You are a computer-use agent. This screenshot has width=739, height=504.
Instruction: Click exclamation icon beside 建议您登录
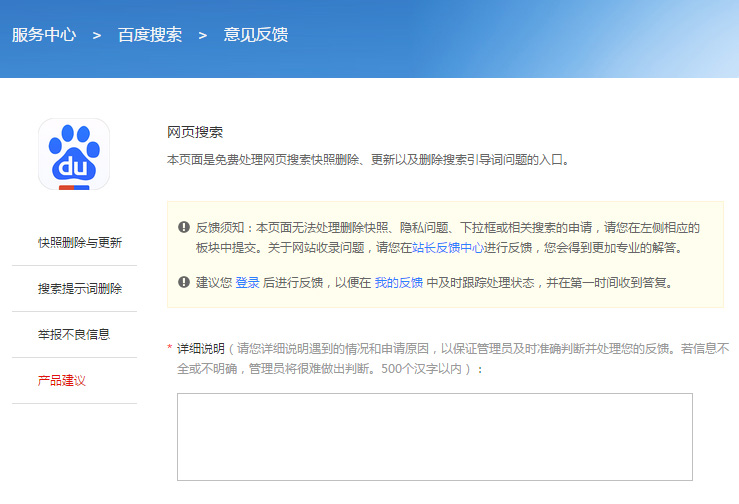pyautogui.click(x=184, y=282)
